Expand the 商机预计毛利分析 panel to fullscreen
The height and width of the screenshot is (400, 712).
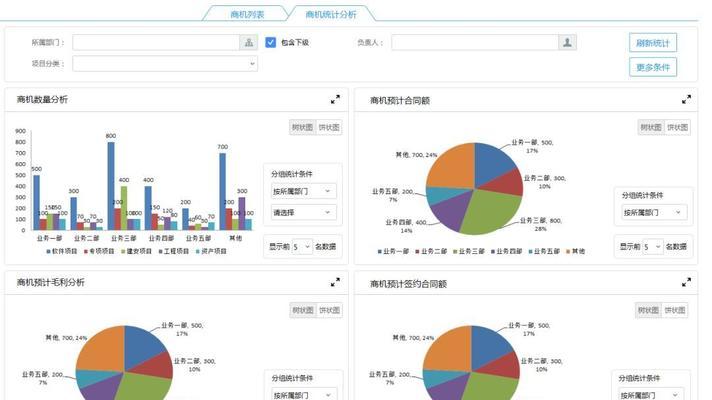(x=335, y=282)
